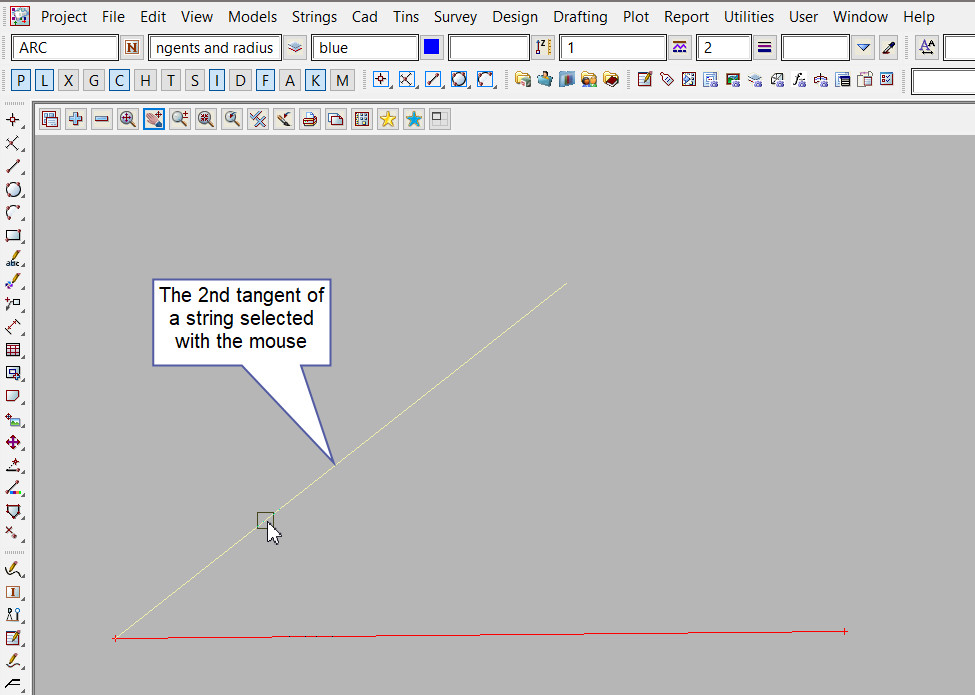Click the blue colour swatch
The width and height of the screenshot is (975, 695).
pos(432,48)
